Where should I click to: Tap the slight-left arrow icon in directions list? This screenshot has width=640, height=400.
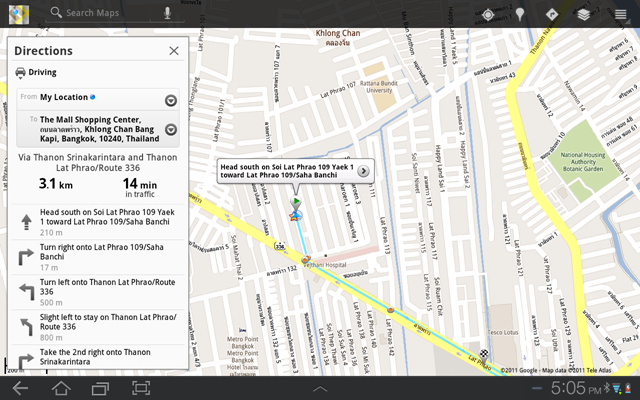tap(27, 327)
